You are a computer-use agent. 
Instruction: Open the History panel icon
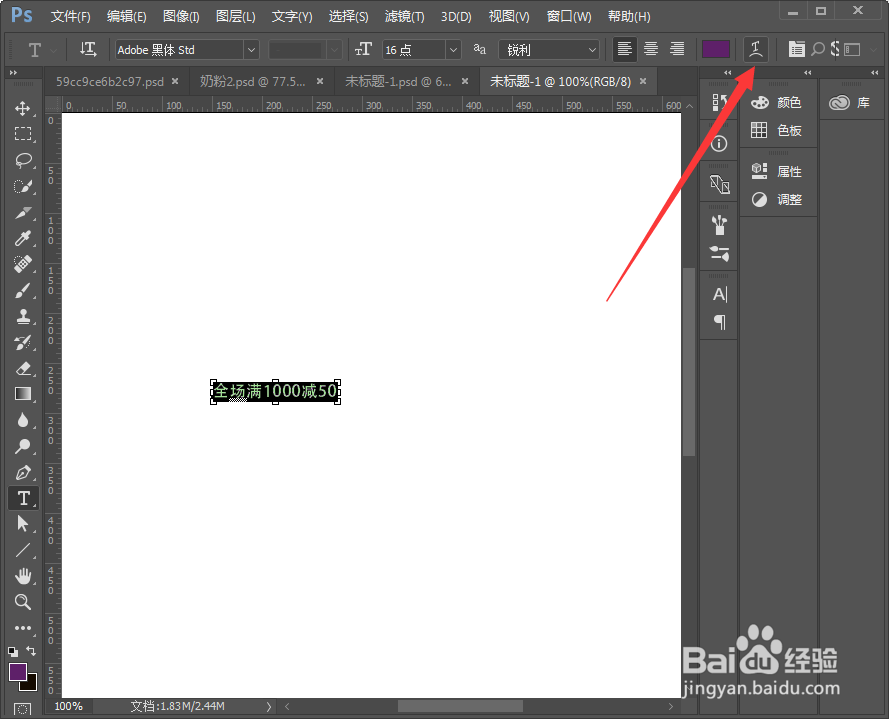[719, 102]
